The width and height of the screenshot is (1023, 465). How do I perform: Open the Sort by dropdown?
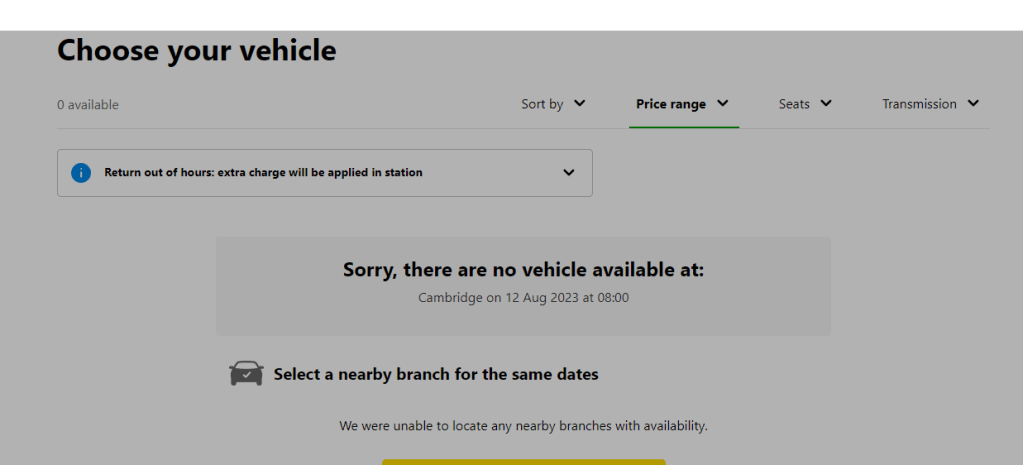(553, 104)
